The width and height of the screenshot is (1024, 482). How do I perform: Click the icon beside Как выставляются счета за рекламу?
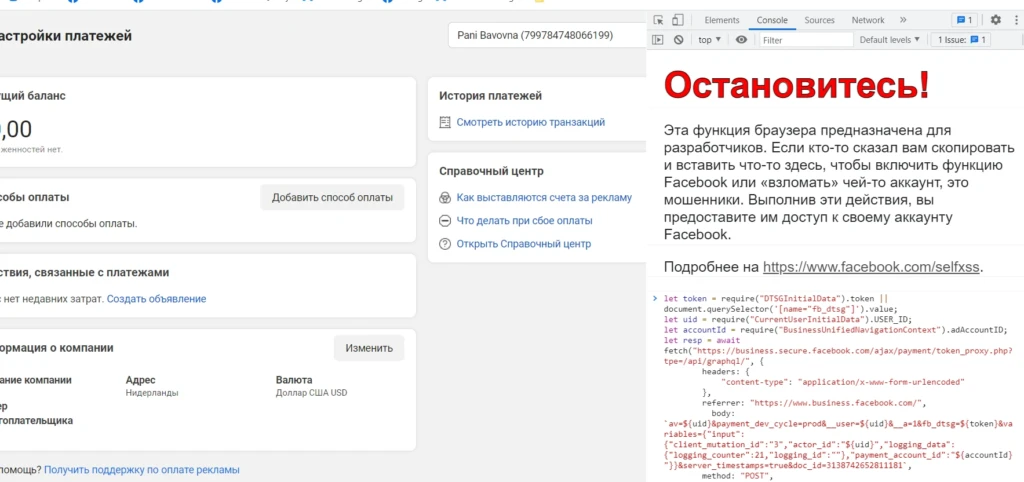[445, 197]
